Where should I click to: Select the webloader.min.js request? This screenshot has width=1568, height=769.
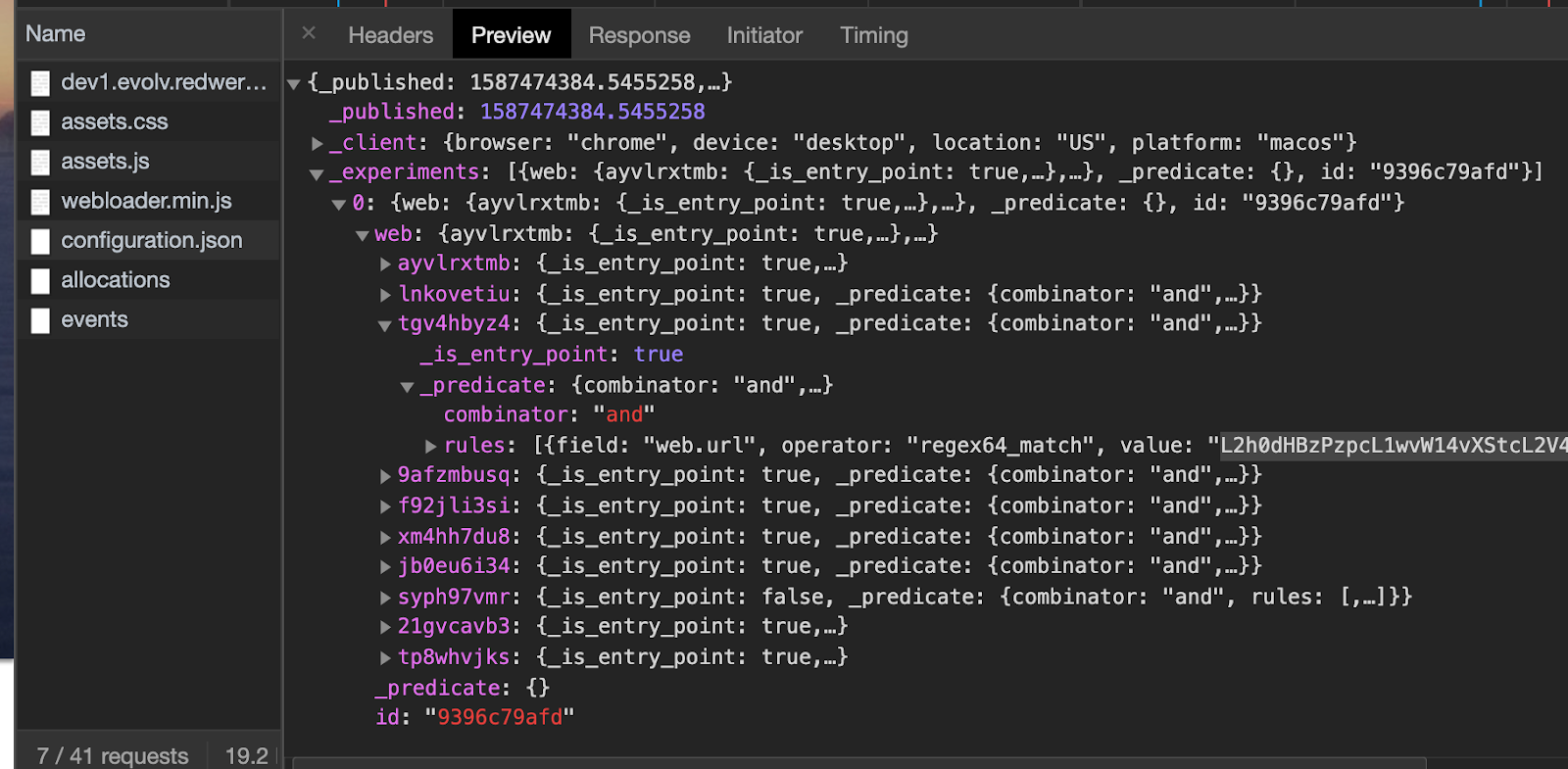[149, 201]
